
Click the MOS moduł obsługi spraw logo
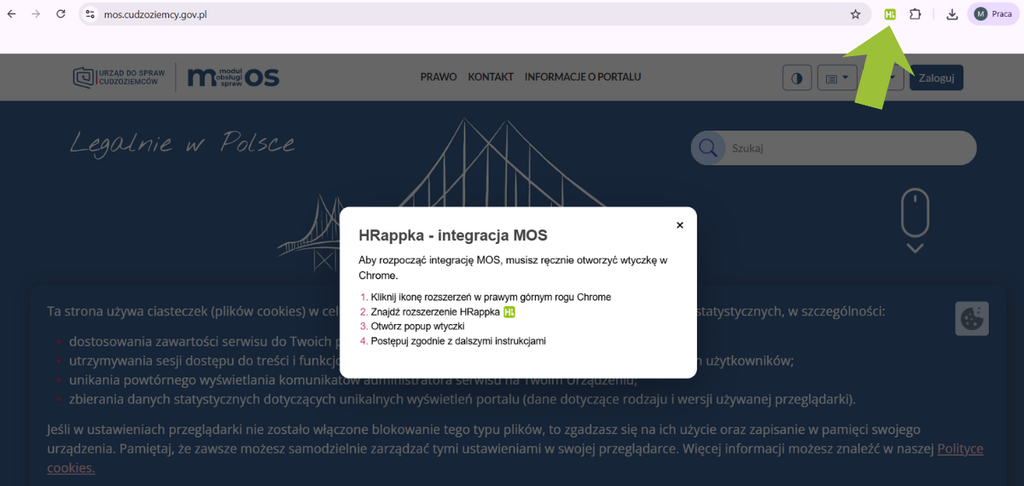click(233, 77)
